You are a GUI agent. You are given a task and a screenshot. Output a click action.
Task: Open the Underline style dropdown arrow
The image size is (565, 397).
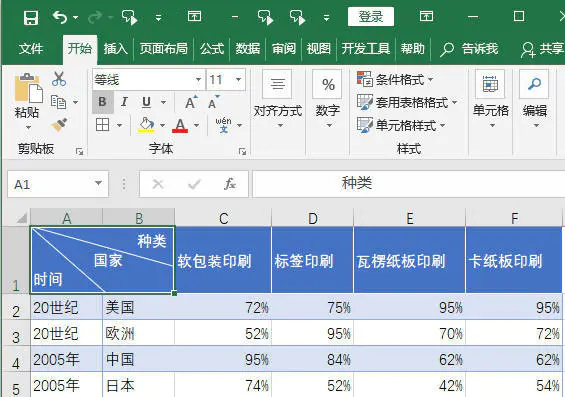163,103
